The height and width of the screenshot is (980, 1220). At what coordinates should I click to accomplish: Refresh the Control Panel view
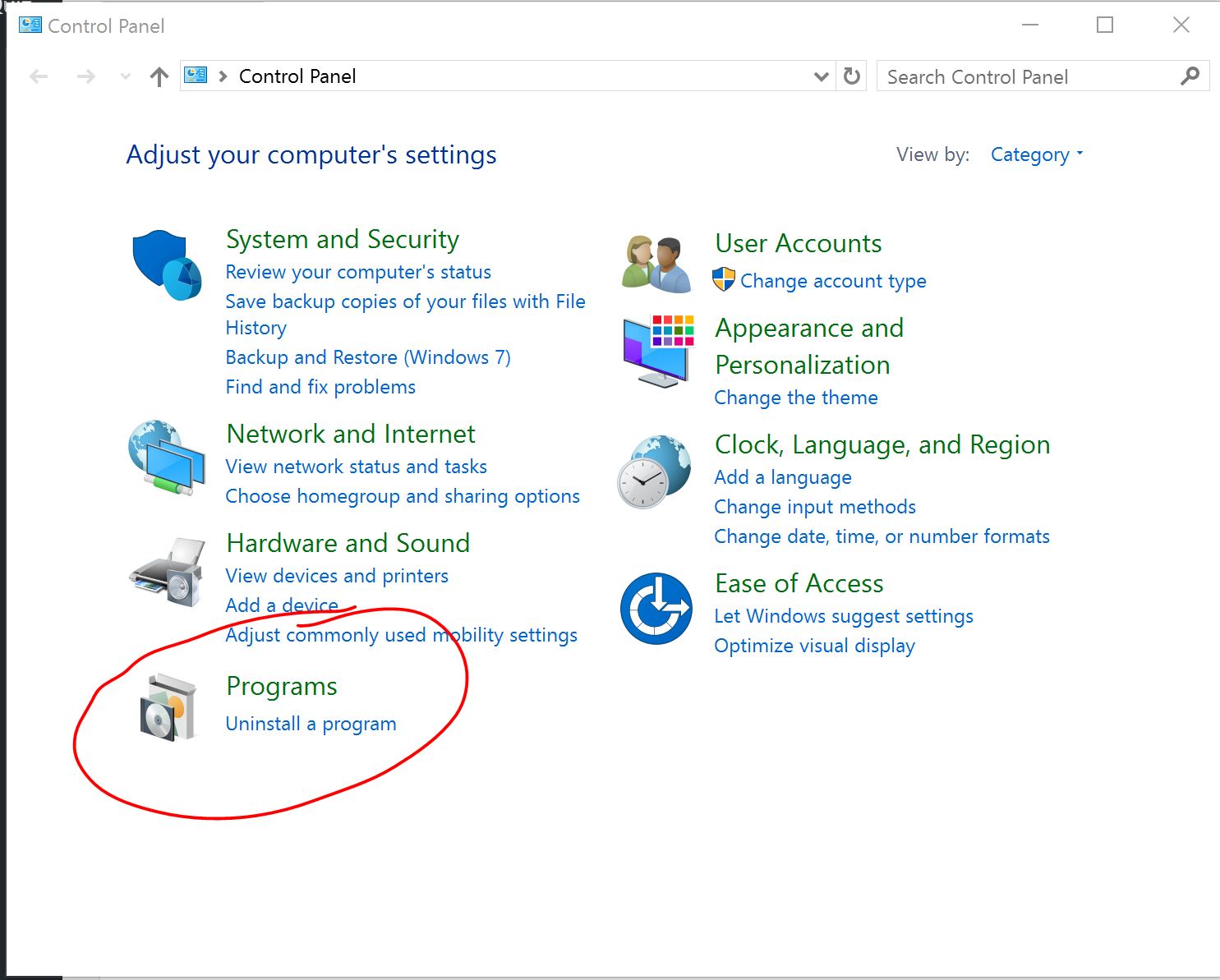(852, 76)
